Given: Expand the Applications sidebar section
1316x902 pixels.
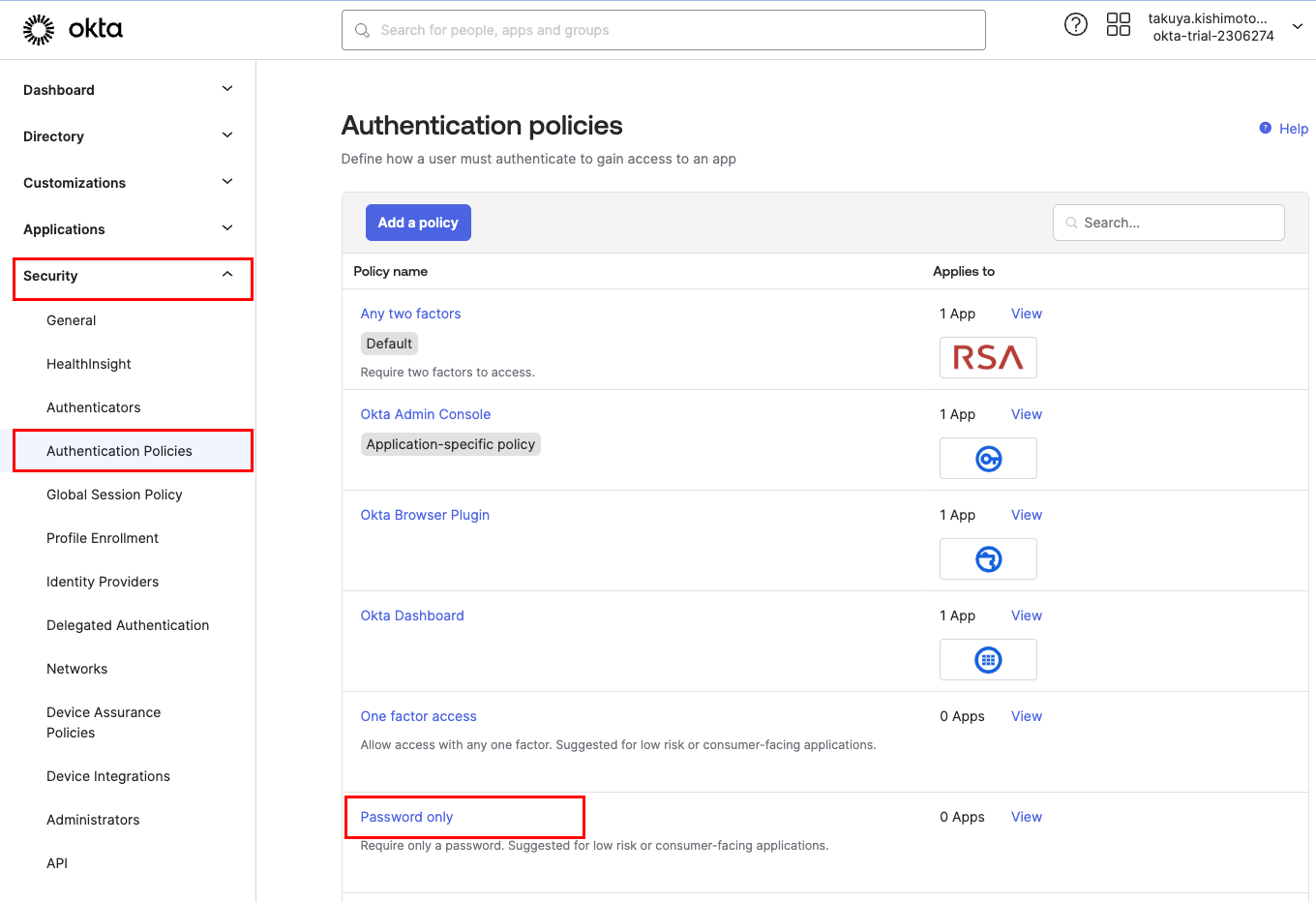Looking at the screenshot, I should pyautogui.click(x=226, y=228).
